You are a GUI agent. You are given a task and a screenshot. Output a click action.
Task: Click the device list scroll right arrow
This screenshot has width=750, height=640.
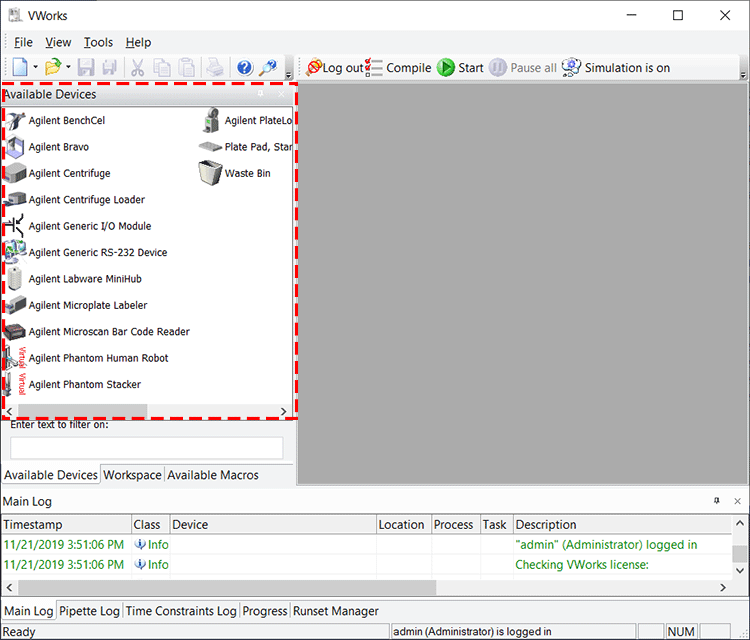tap(284, 411)
